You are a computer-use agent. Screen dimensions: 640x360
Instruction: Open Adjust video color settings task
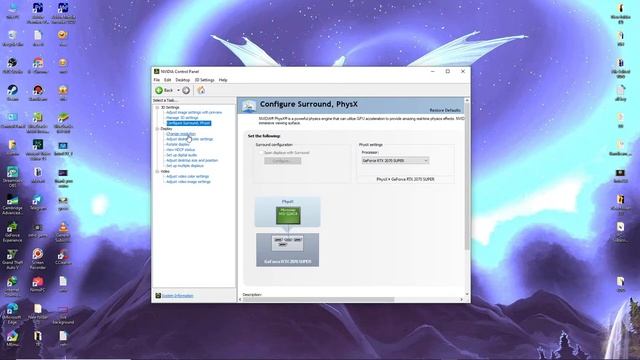(187, 176)
